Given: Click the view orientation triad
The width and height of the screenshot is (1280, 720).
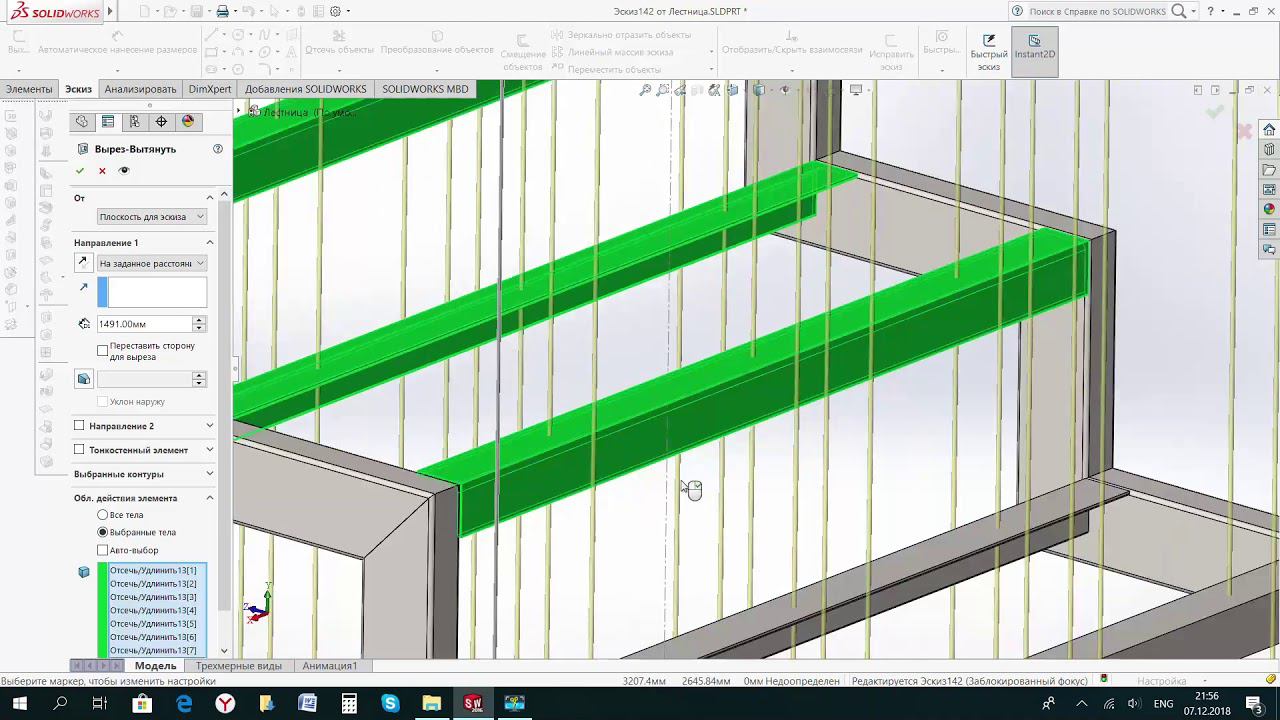Looking at the screenshot, I should [x=260, y=604].
